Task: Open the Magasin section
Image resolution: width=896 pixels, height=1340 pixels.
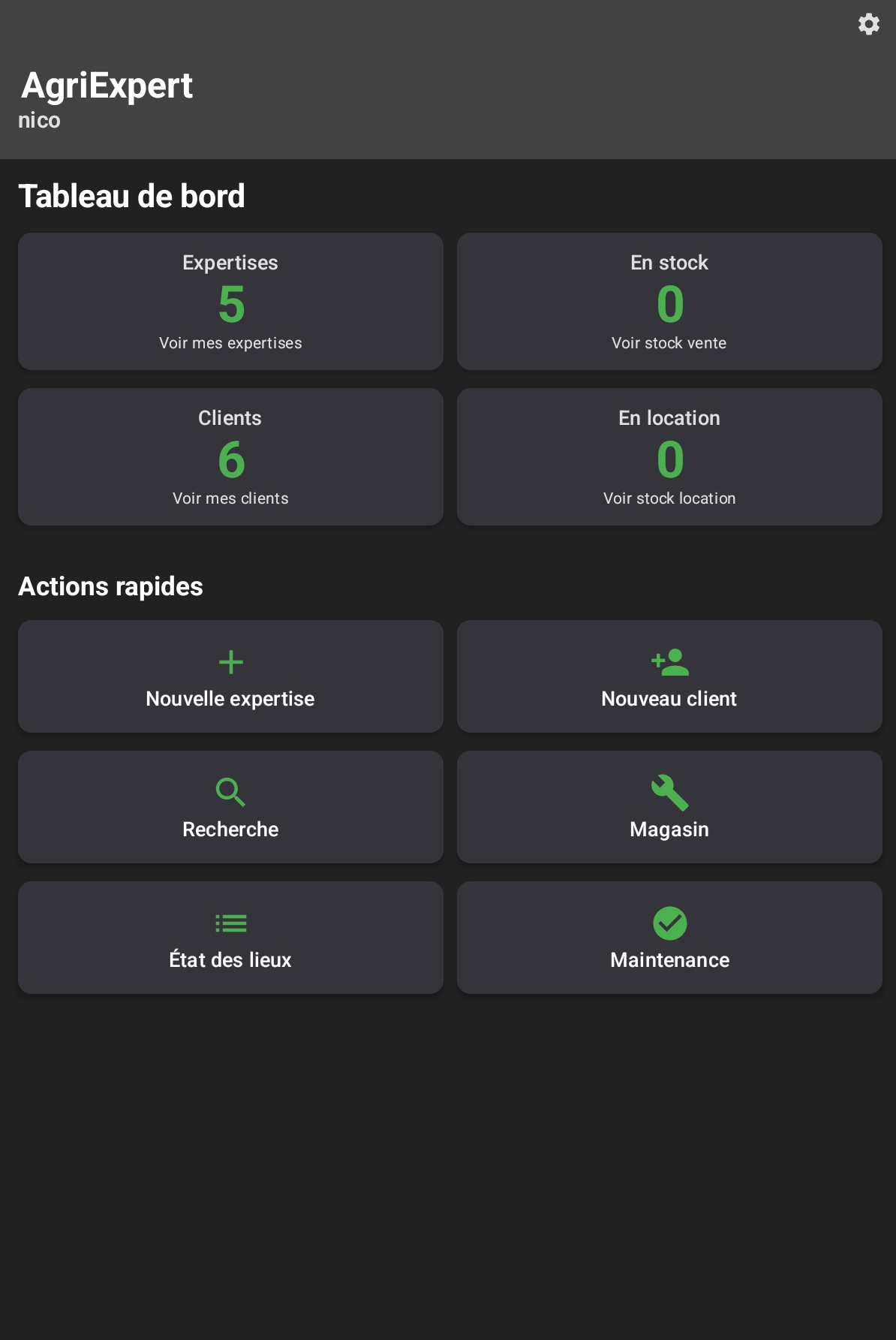Action: (669, 806)
